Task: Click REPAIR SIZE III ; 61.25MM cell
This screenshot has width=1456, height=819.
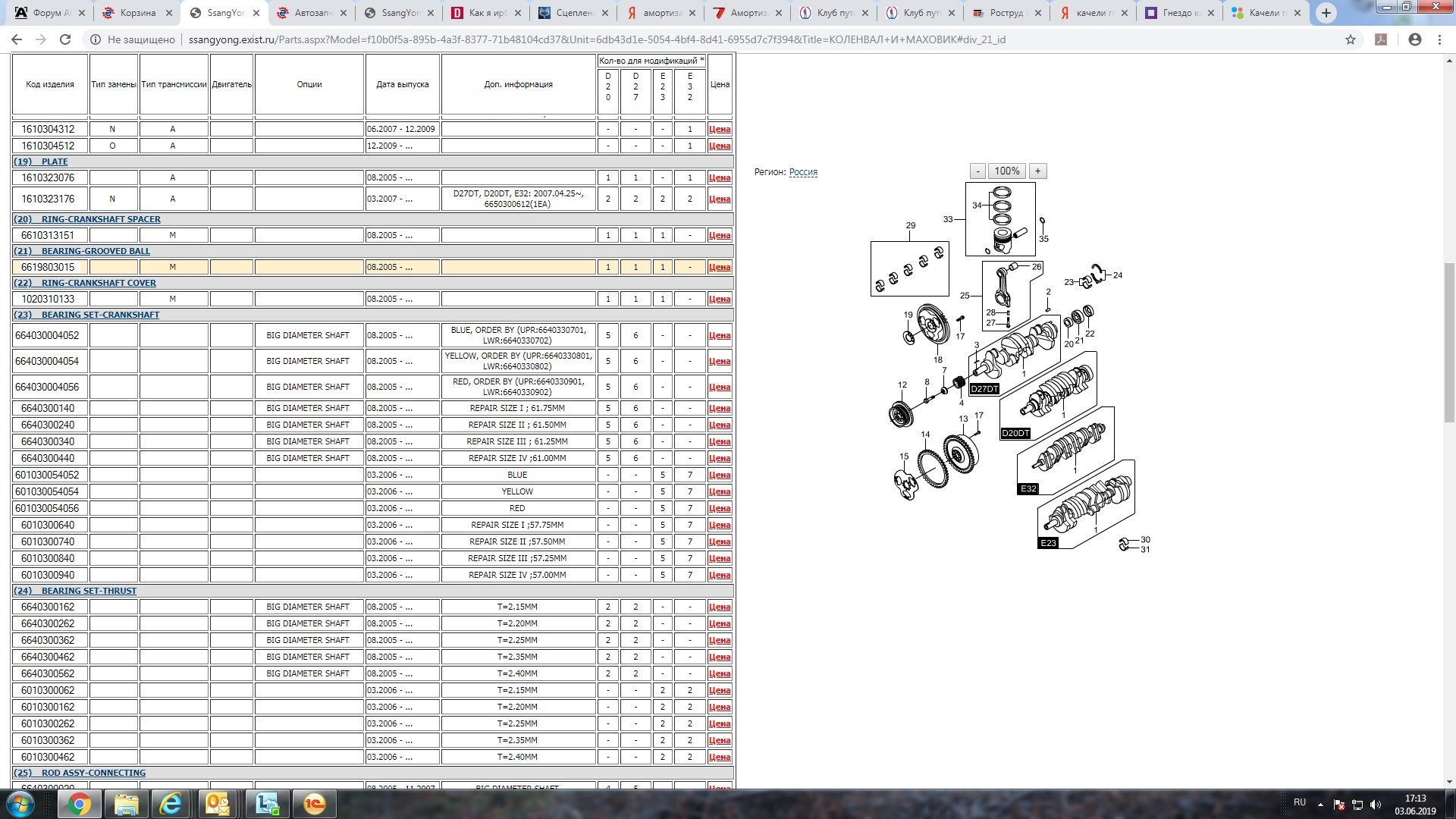Action: (518, 441)
